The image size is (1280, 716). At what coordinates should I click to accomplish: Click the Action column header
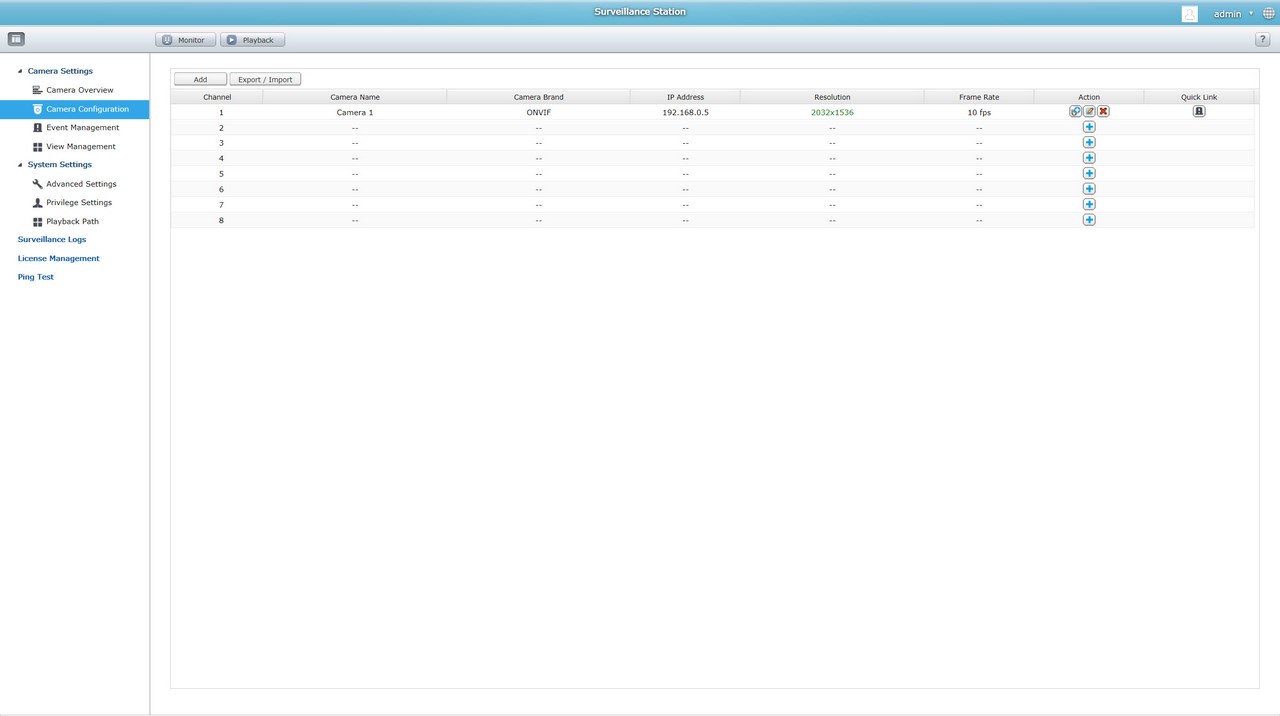click(1089, 97)
